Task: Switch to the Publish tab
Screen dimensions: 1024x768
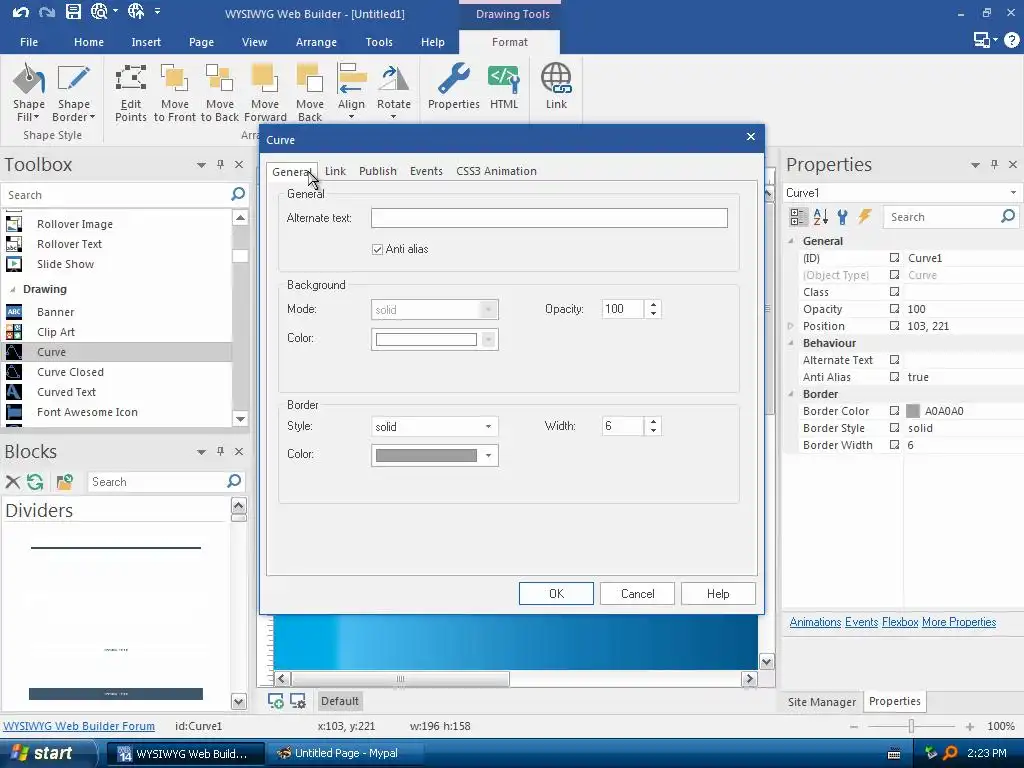Action: tap(377, 171)
